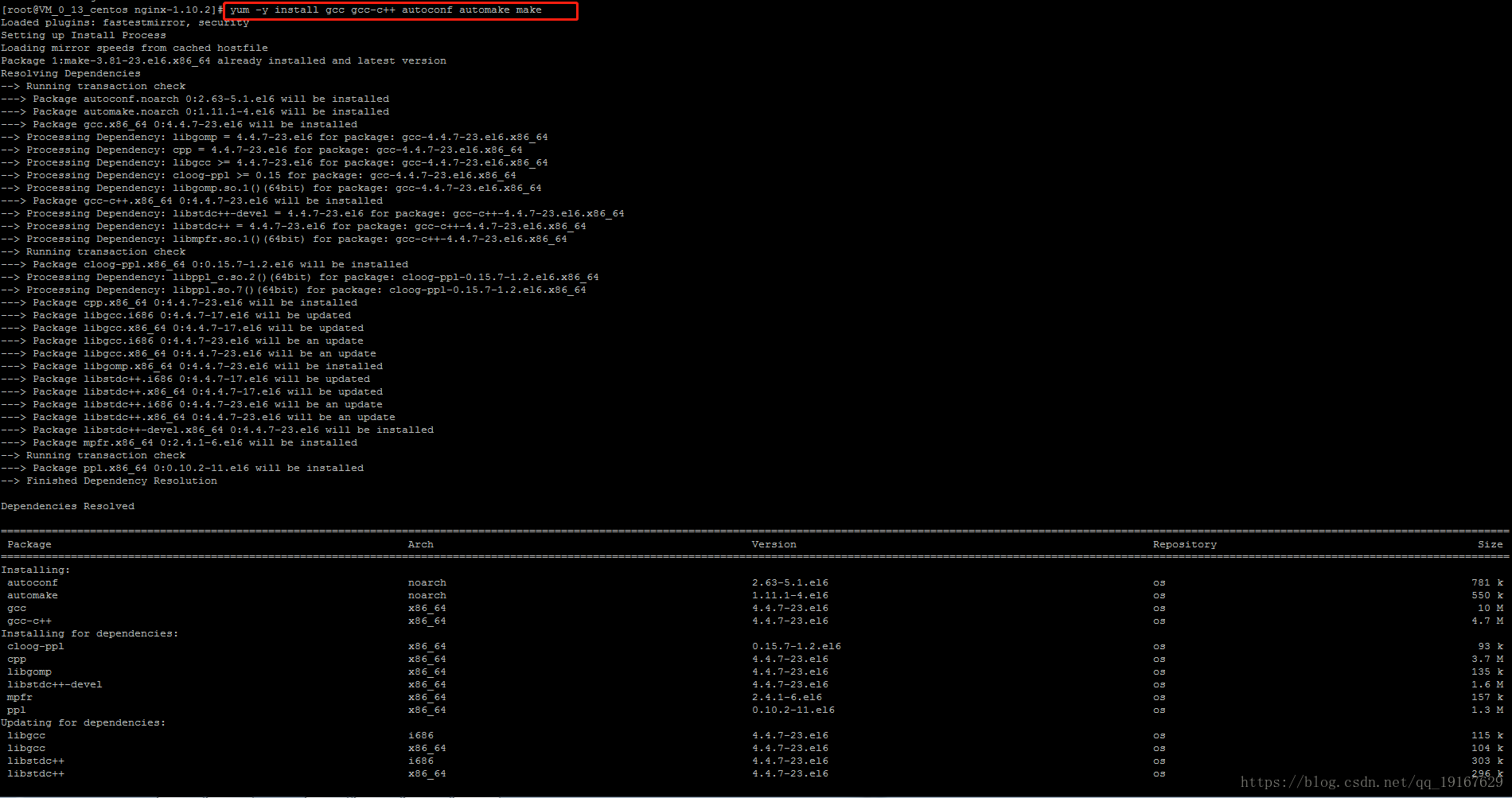Click the Version column header
Viewport: 1512px width, 798px height.
(x=774, y=545)
